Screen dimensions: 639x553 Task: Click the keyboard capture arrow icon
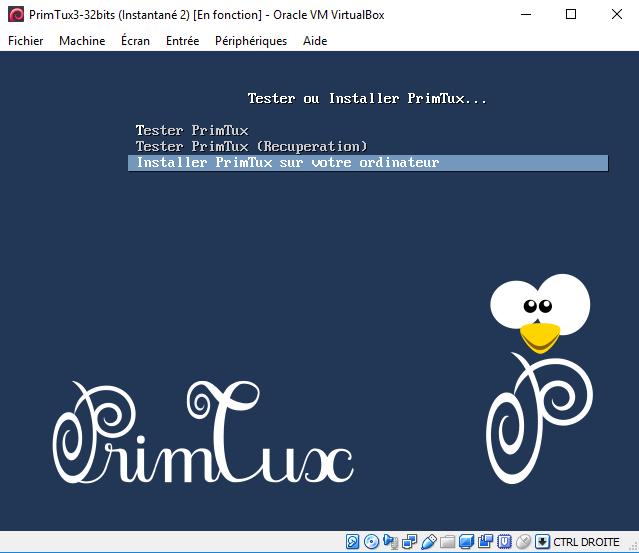tap(542, 542)
